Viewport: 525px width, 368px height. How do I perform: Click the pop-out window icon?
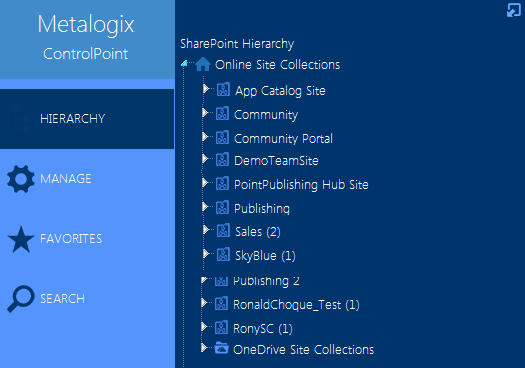(514, 10)
